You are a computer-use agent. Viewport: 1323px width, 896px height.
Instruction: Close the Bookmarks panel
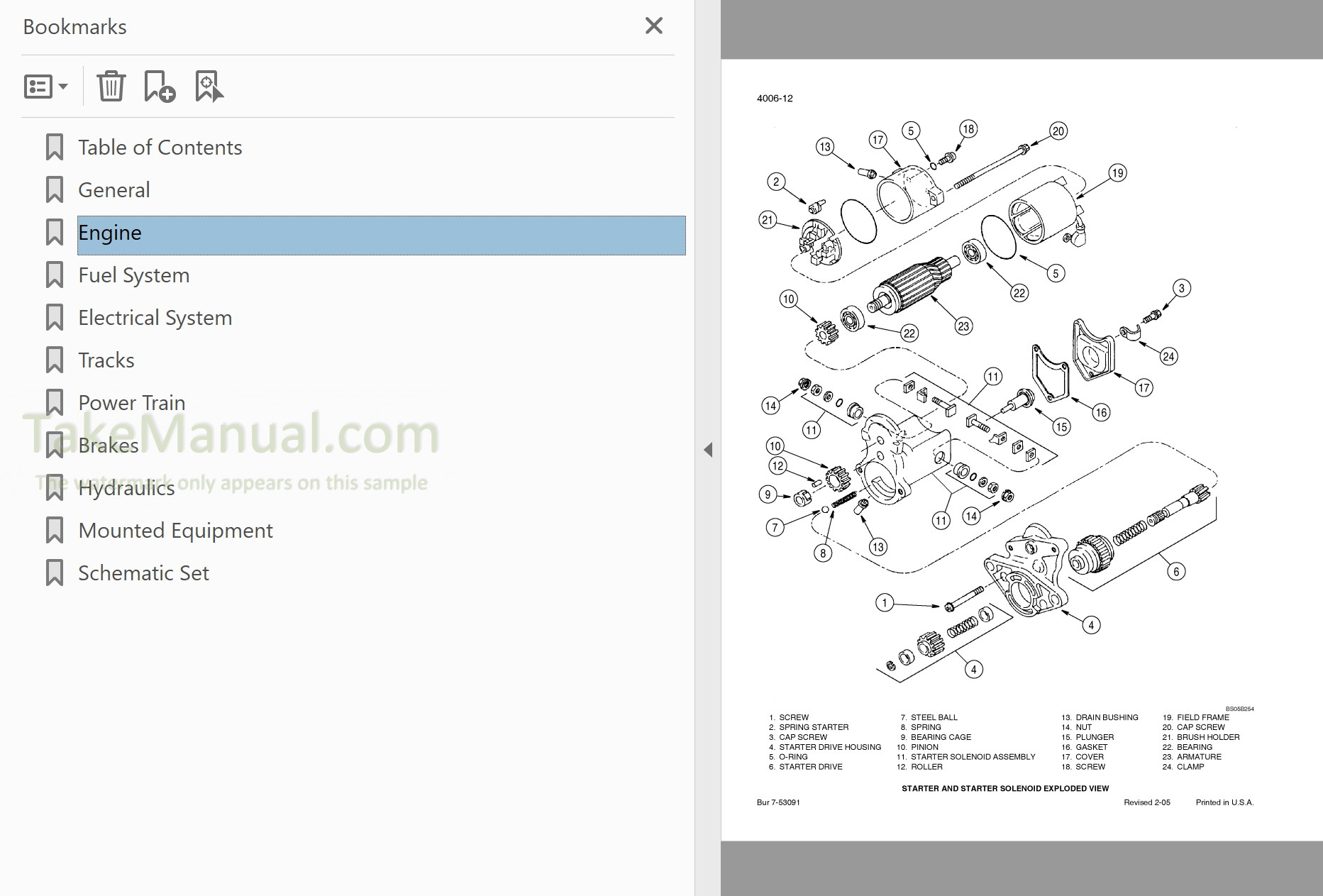pyautogui.click(x=653, y=26)
